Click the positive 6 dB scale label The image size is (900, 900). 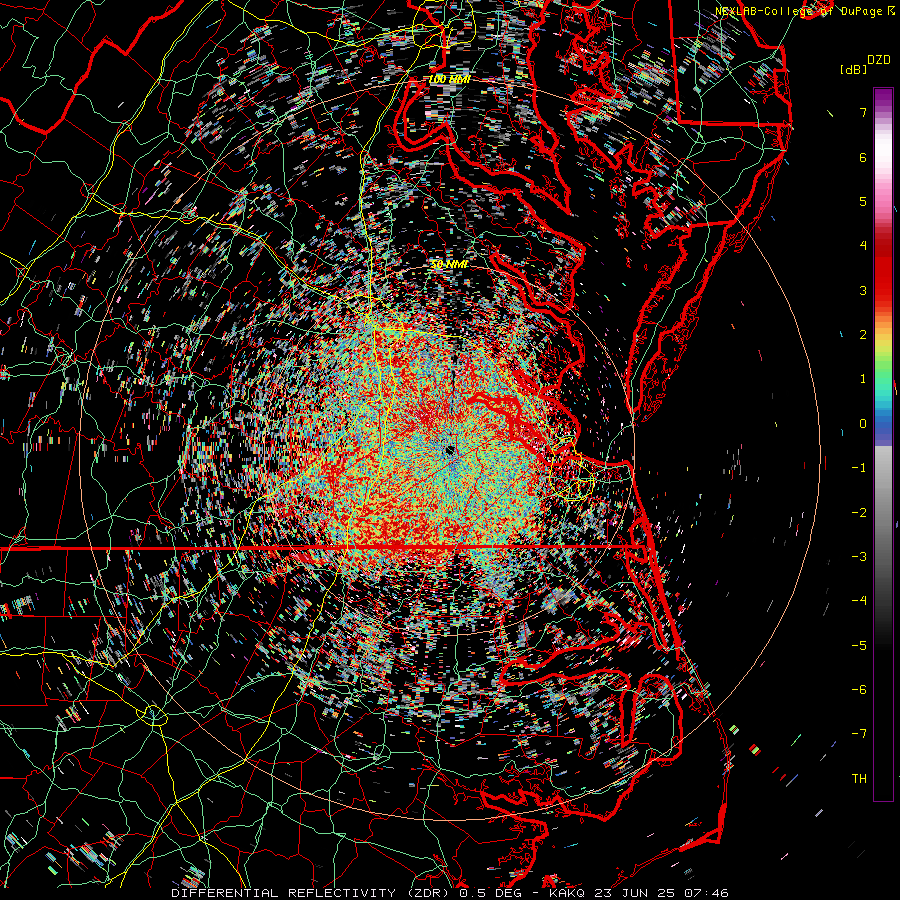(x=863, y=157)
